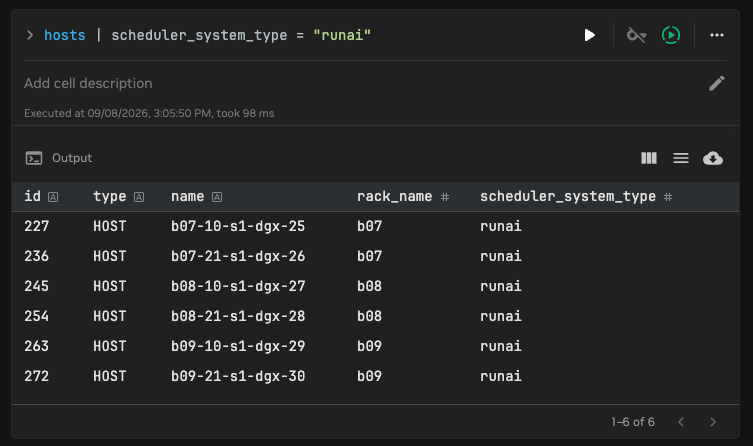Sort by the name column header
The width and height of the screenshot is (753, 446).
tap(188, 196)
